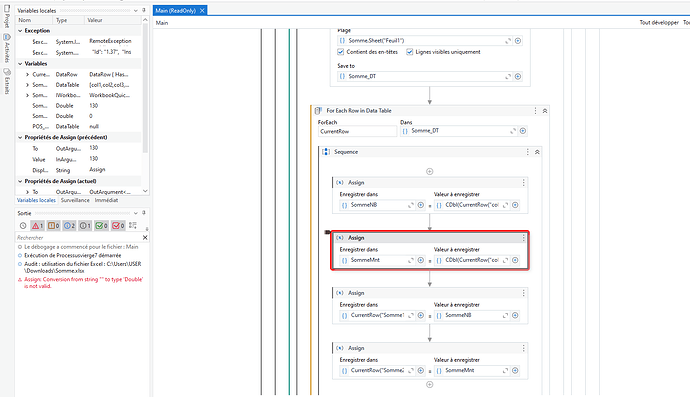
Task: Collapse Propriétés de Assign (précédent) group
Action: [20, 137]
